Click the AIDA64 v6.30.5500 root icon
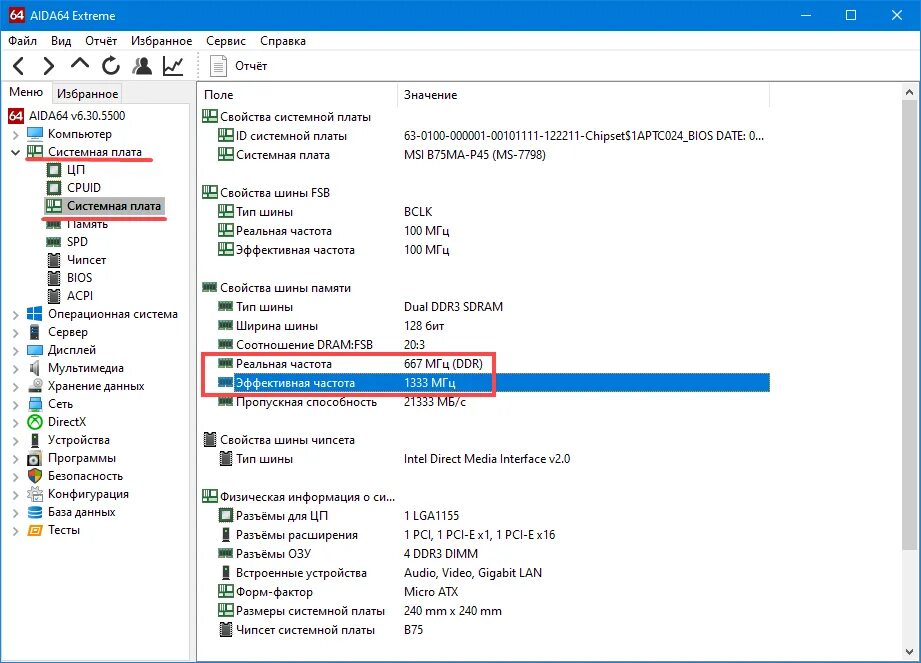This screenshot has height=663, width=921. coord(16,116)
